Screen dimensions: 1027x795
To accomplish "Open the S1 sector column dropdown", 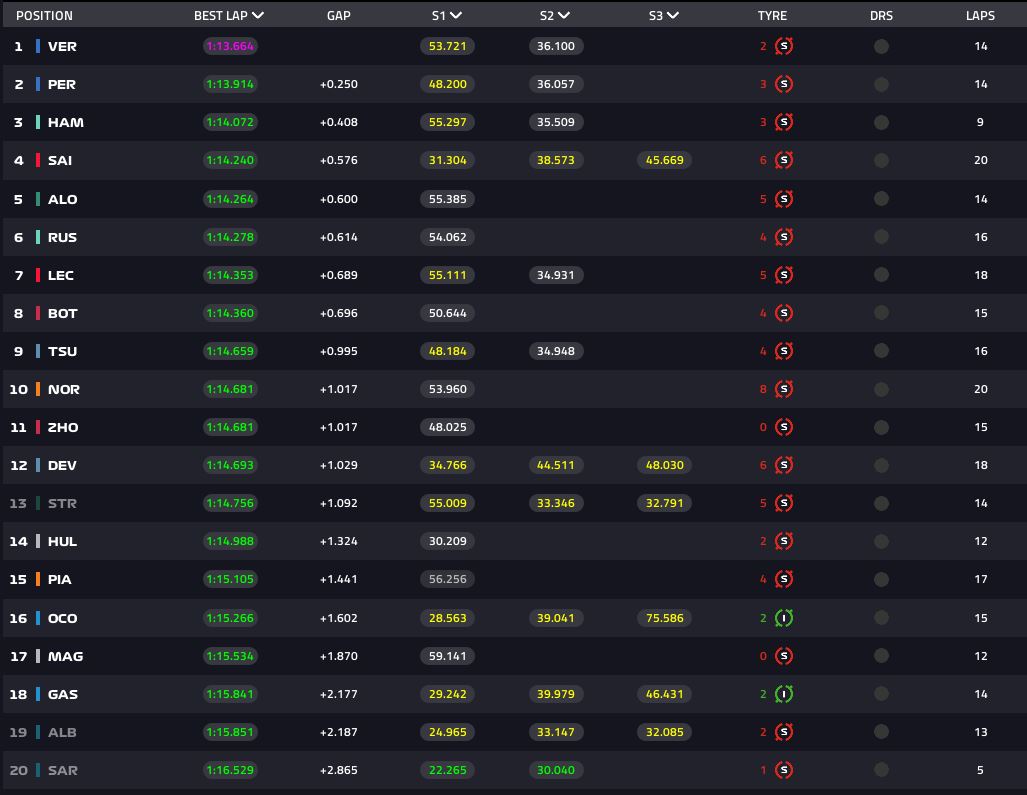I will click(x=456, y=16).
